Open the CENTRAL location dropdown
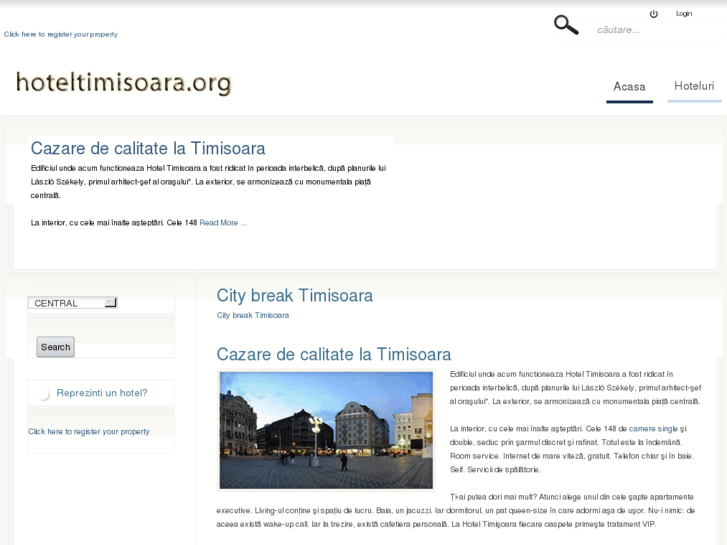727x545 pixels. (72, 303)
